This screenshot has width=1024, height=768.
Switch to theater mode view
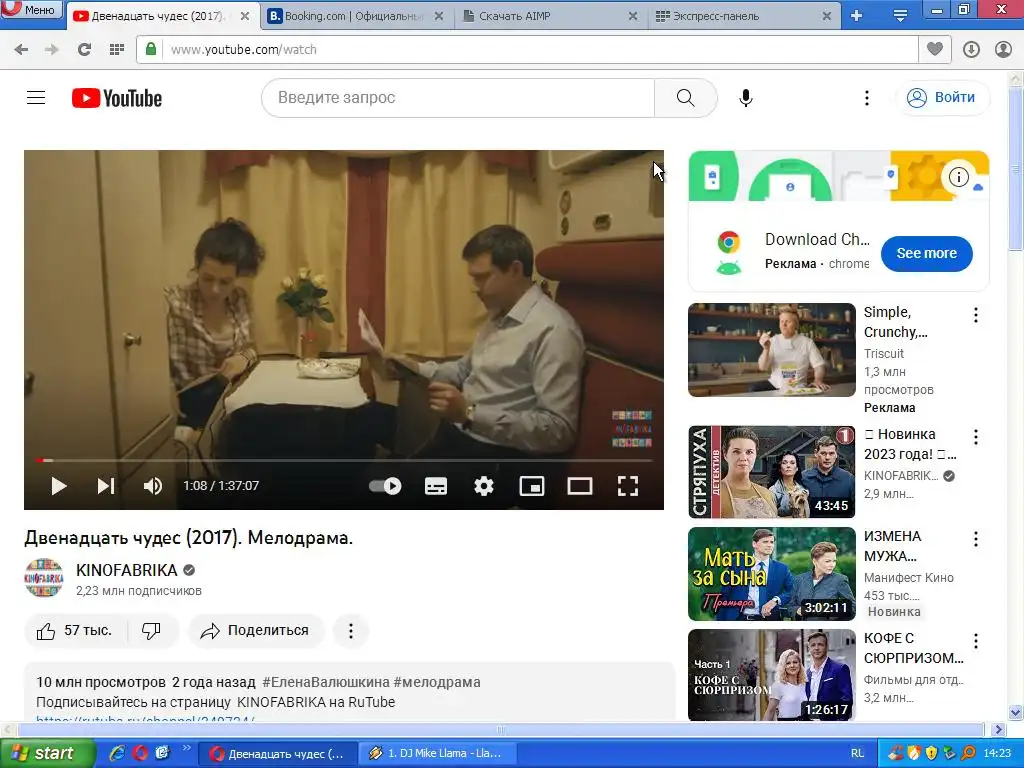click(579, 486)
